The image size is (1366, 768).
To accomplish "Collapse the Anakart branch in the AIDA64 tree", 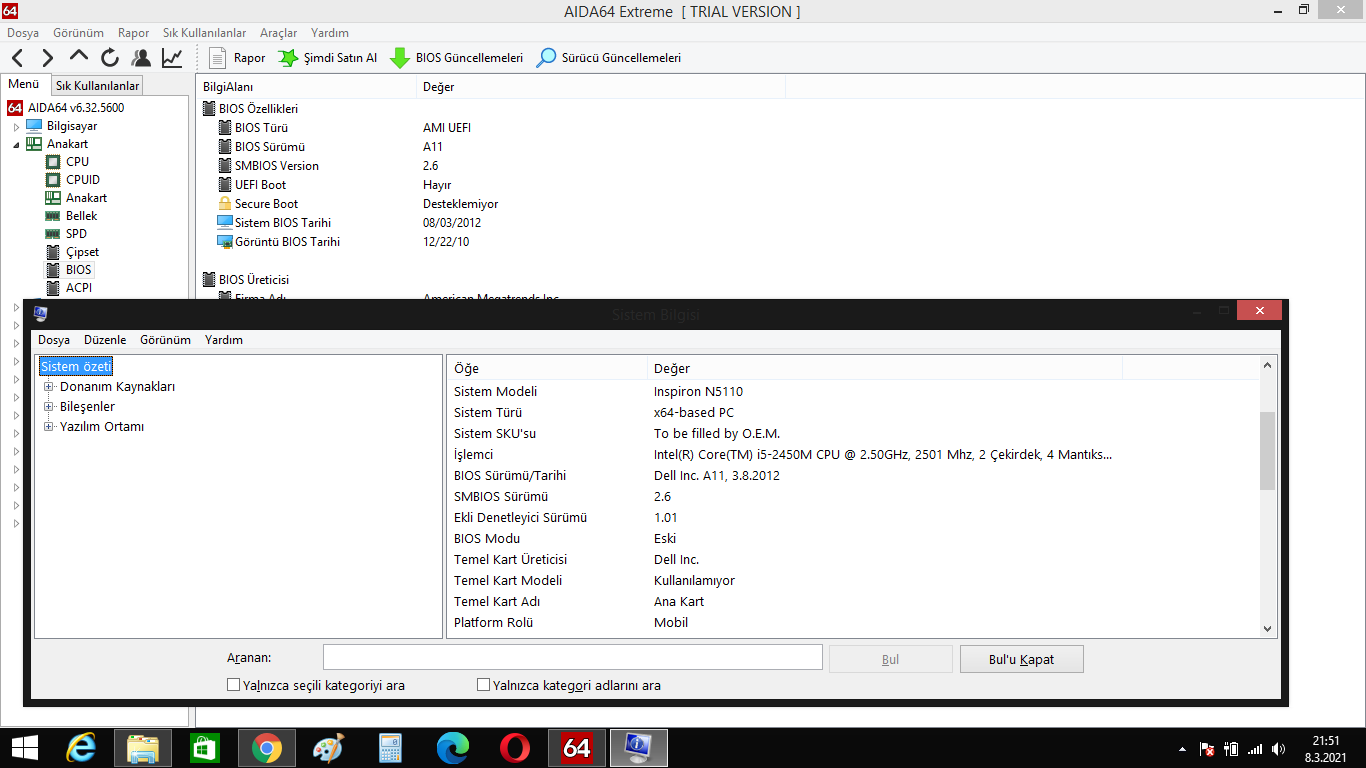I will [16, 144].
